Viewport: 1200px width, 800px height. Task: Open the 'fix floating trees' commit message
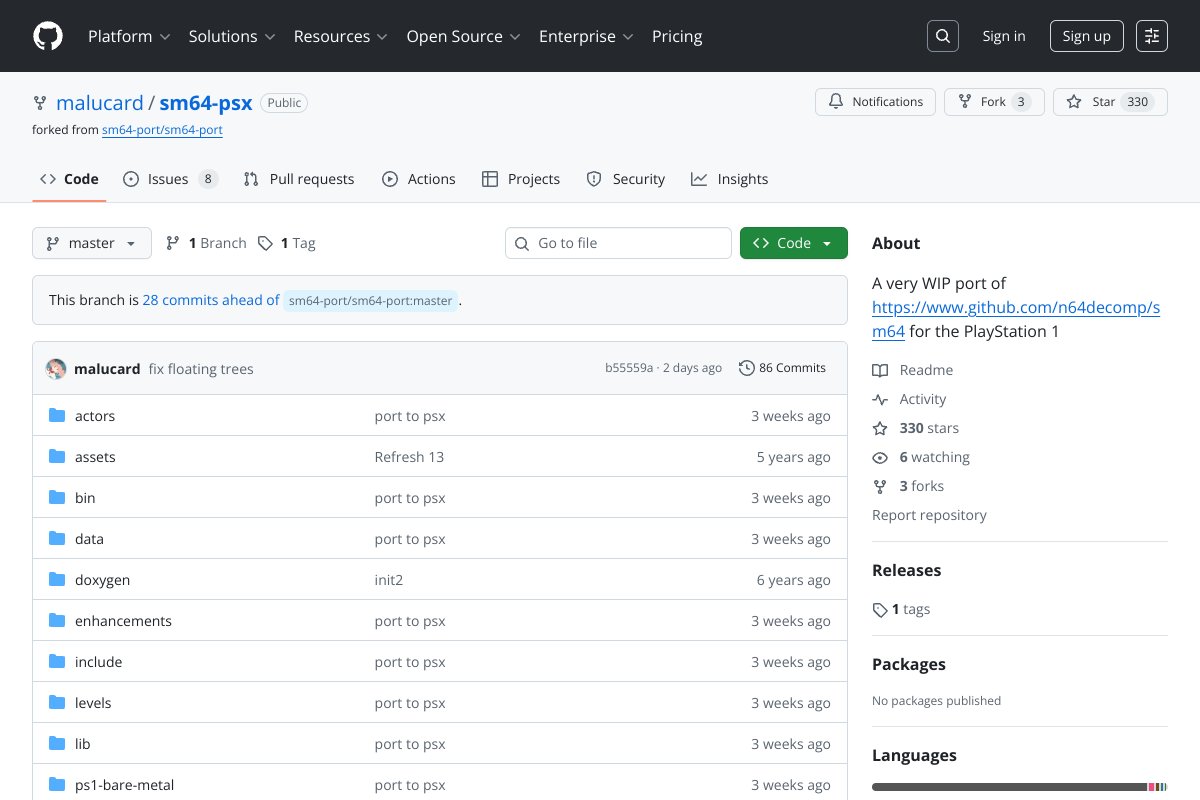(201, 369)
